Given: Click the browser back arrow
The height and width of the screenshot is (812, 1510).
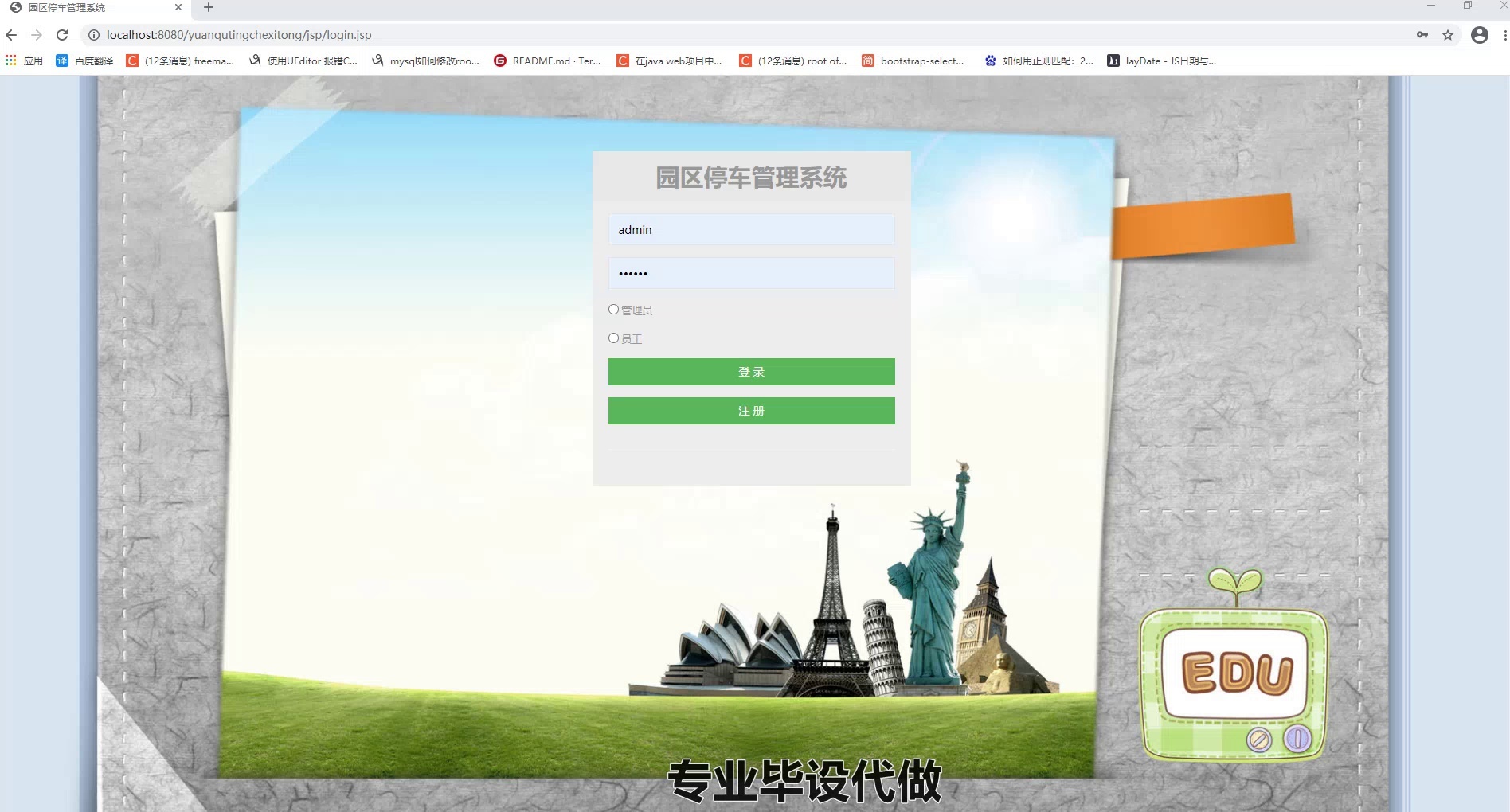Looking at the screenshot, I should 11,35.
